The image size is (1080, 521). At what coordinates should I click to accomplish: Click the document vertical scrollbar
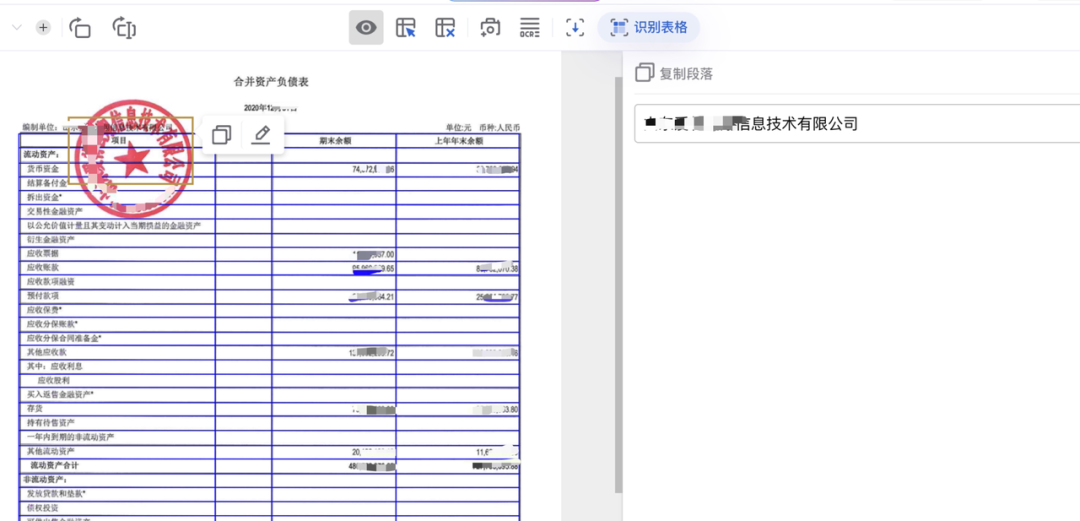click(x=618, y=283)
